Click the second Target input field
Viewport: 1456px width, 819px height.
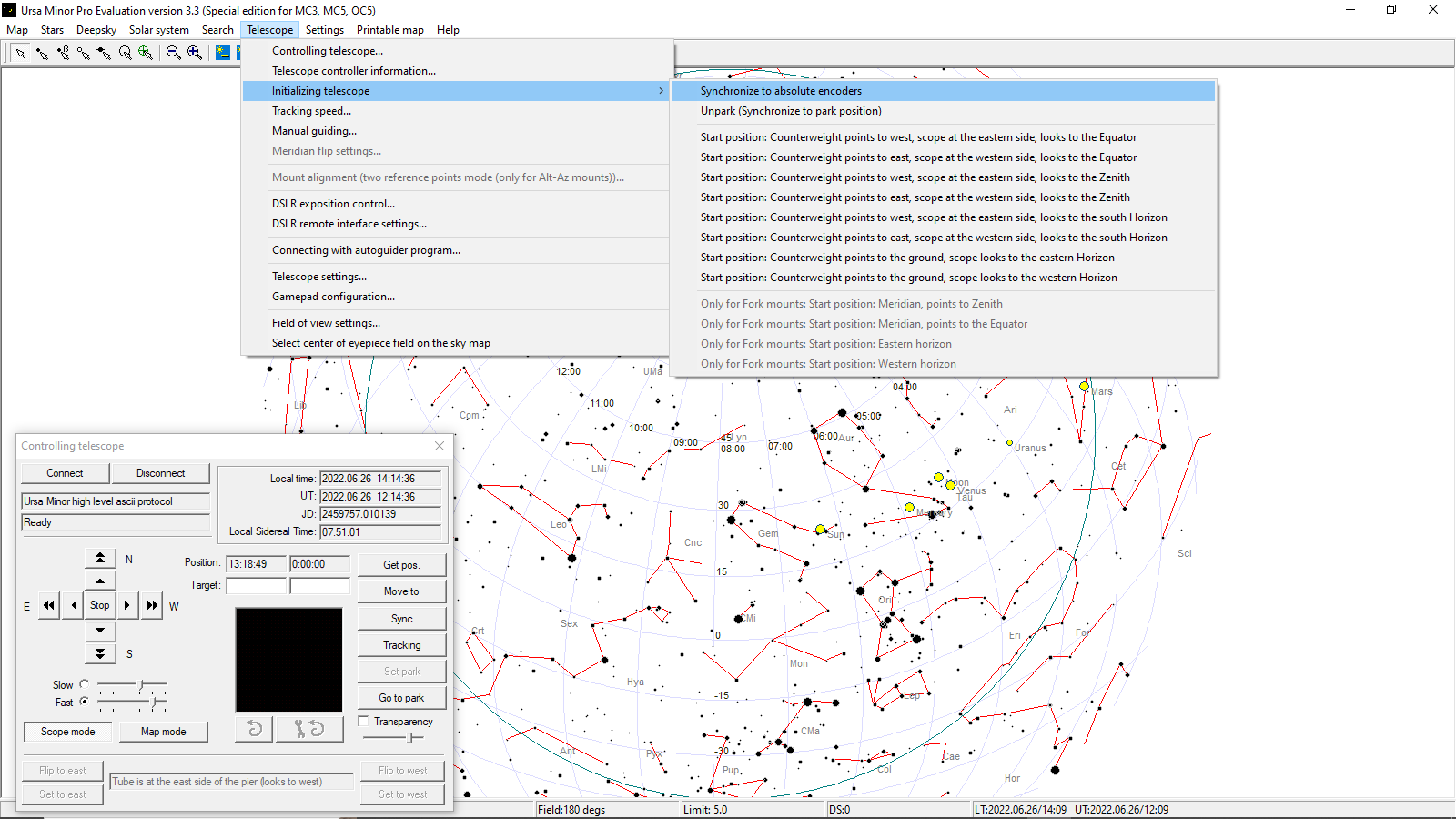pos(319,585)
